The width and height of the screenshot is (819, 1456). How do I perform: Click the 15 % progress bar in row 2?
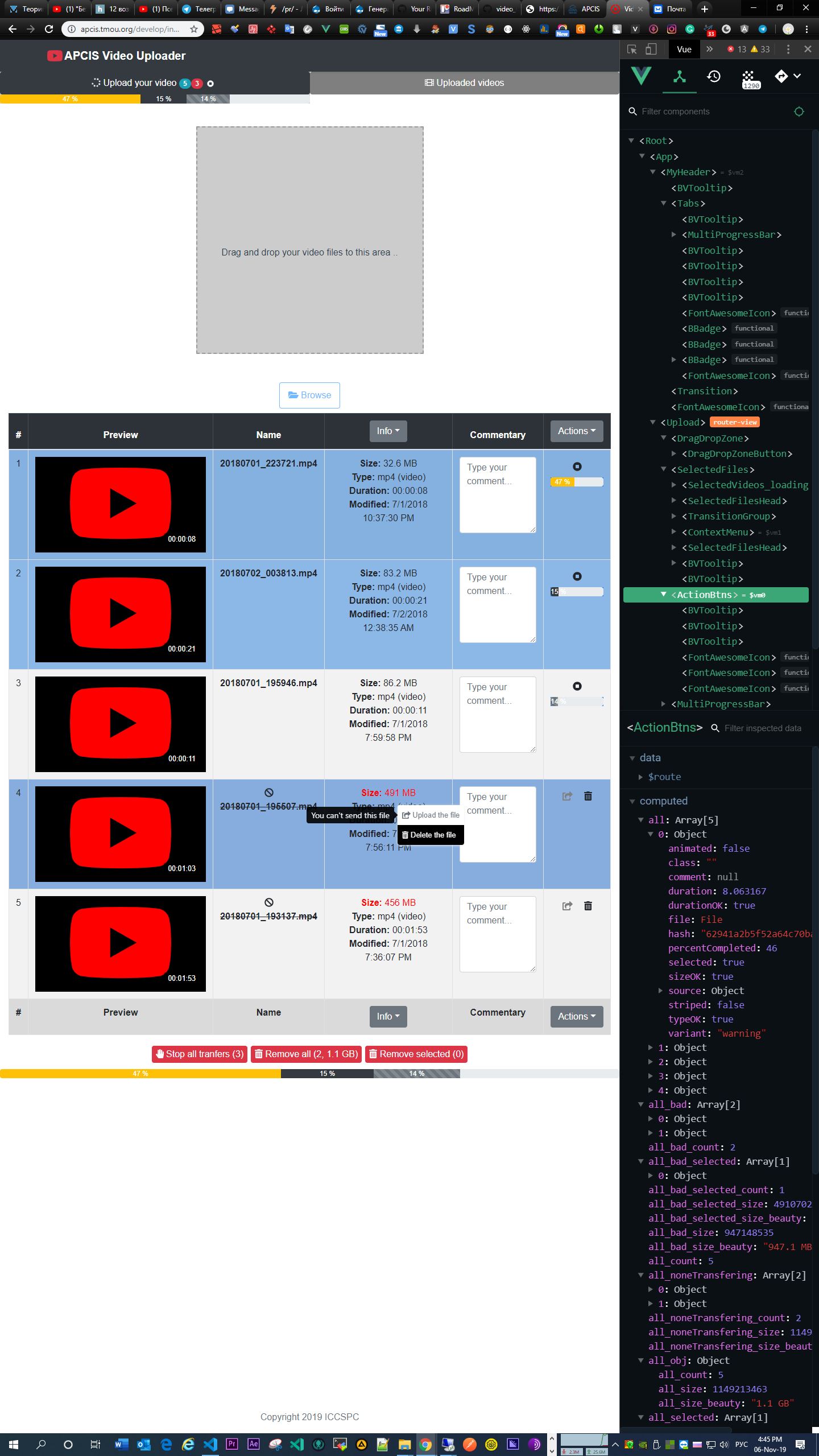(x=577, y=592)
